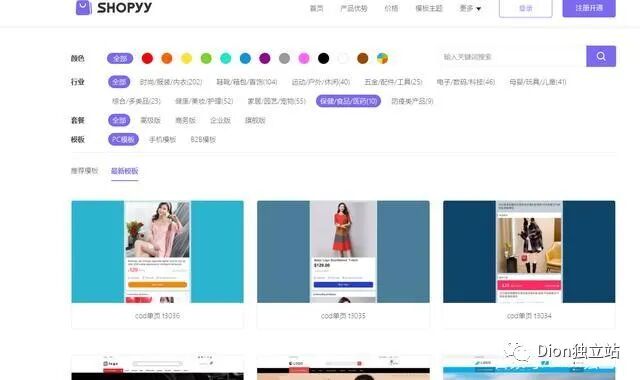Click the magnifier search button

click(x=601, y=56)
